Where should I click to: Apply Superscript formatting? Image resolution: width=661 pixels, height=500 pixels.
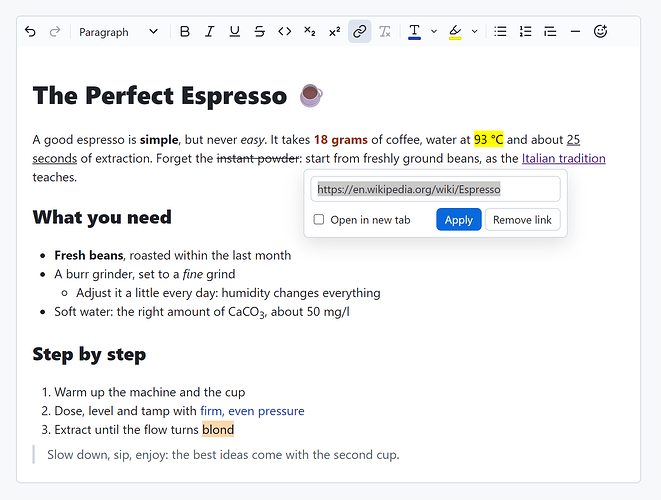tap(335, 32)
